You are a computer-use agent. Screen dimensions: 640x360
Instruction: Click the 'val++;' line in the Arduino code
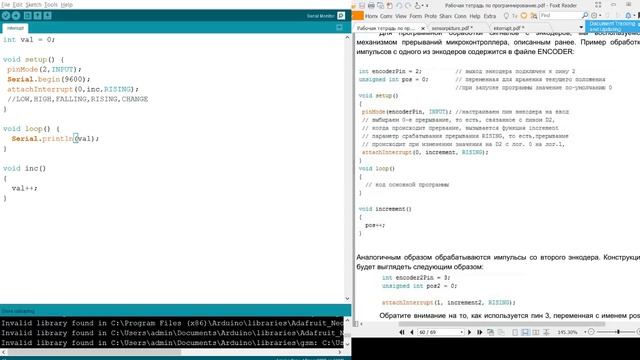click(x=24, y=188)
